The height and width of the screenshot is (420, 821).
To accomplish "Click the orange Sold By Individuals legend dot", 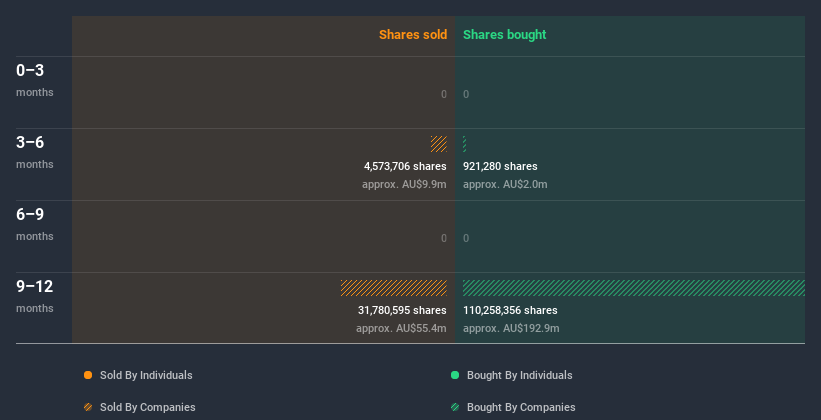I will (x=88, y=375).
